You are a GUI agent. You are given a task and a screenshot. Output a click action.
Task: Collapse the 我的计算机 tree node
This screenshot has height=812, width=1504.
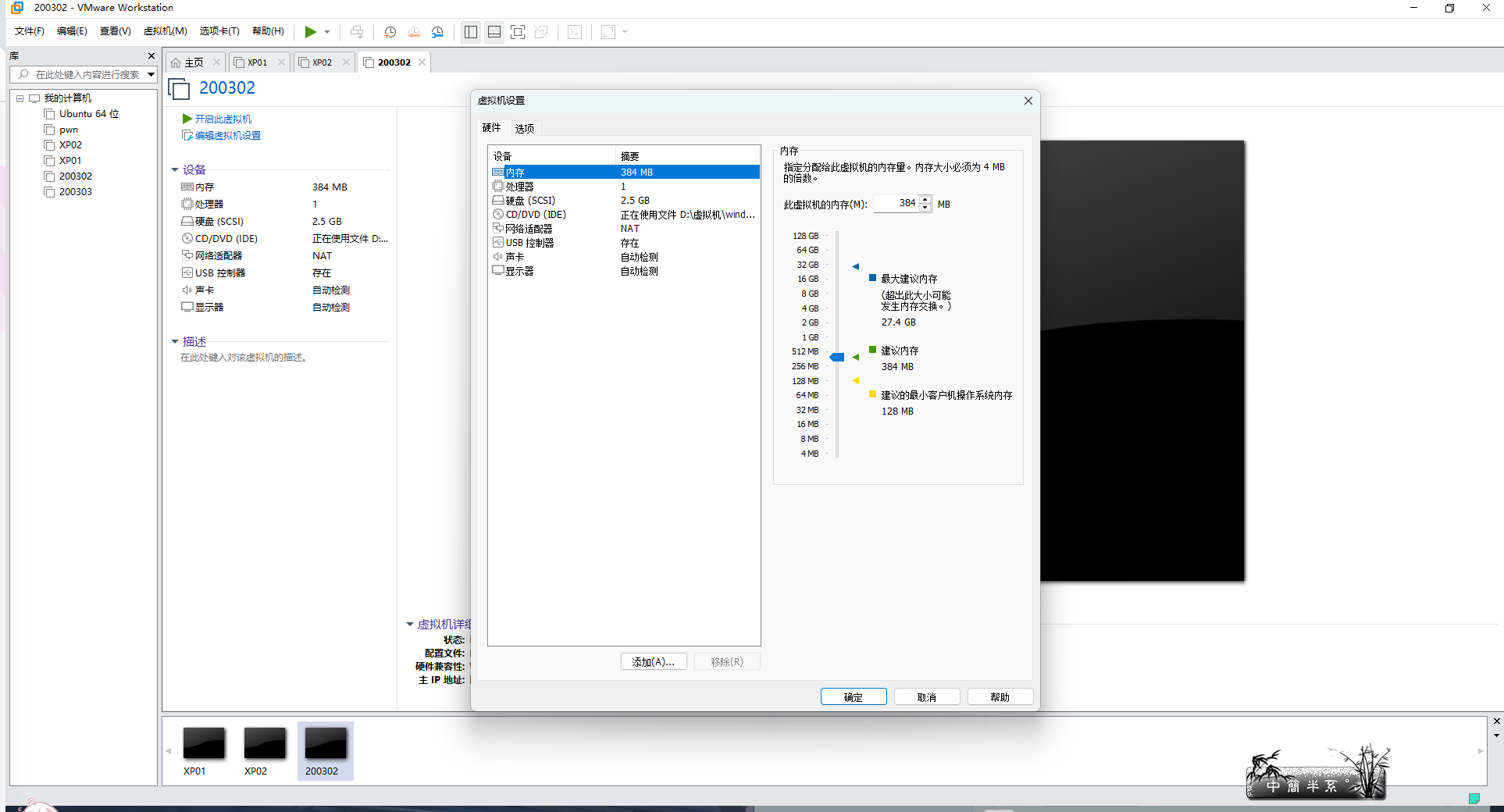point(20,98)
